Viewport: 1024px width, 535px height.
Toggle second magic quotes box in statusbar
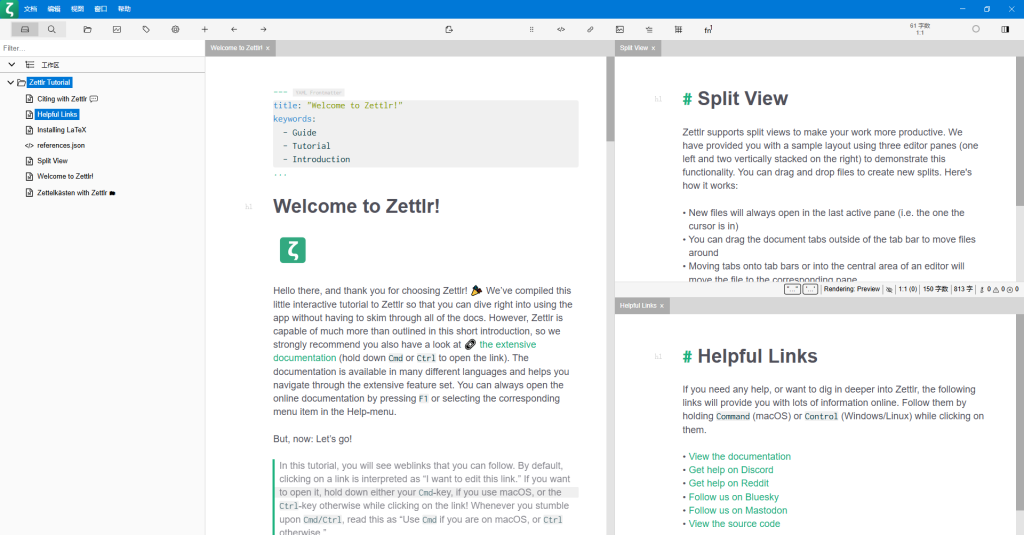coord(810,289)
